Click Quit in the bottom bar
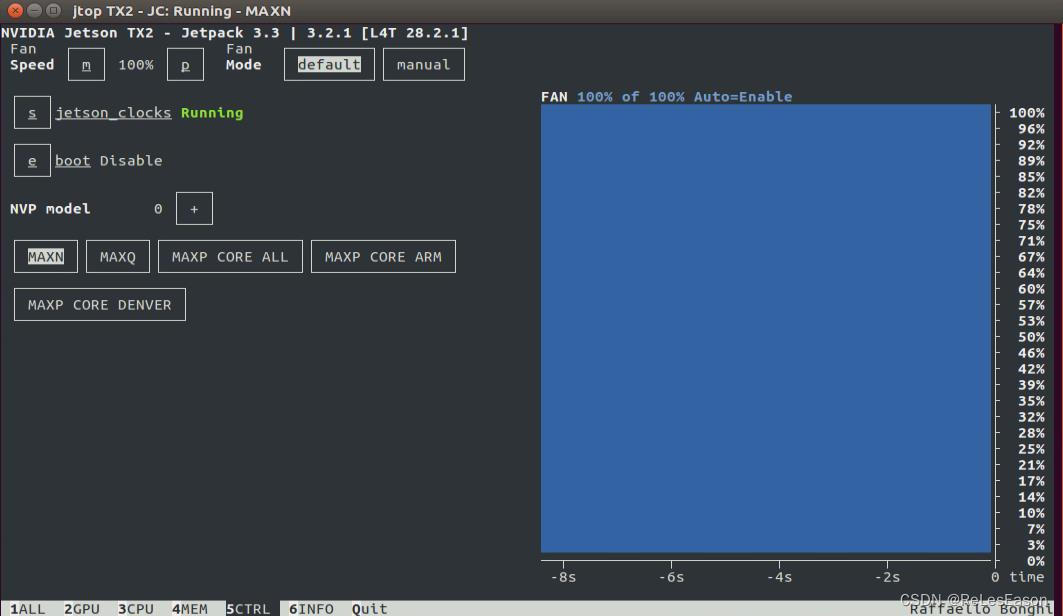 tap(369, 609)
